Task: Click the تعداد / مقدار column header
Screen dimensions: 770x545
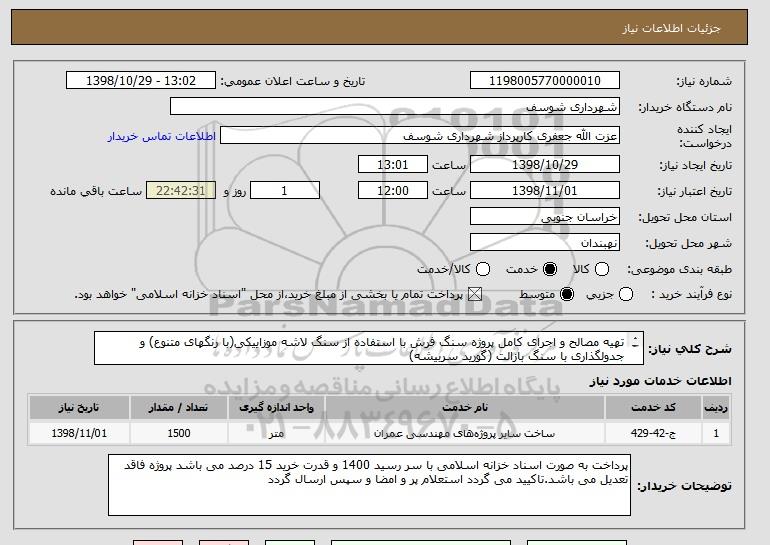Action: 178,408
